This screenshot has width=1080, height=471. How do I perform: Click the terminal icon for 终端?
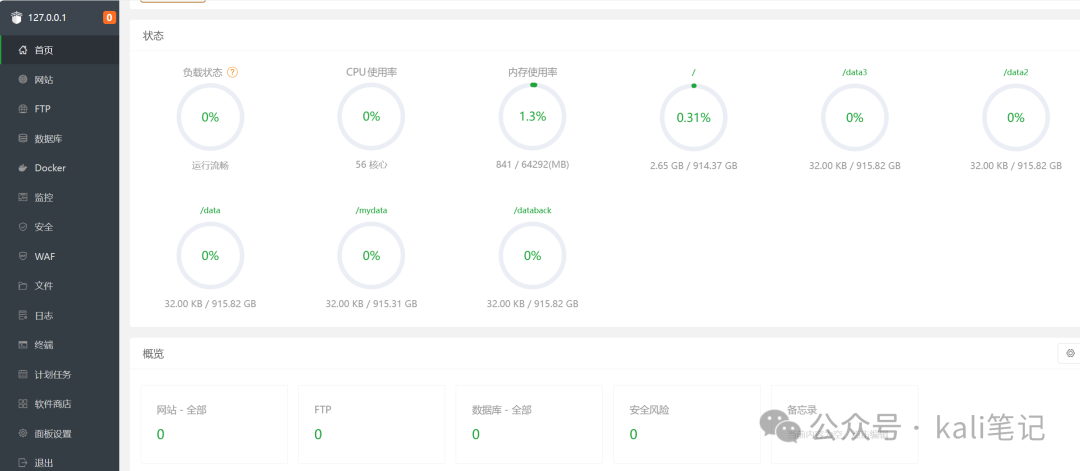[x=23, y=344]
